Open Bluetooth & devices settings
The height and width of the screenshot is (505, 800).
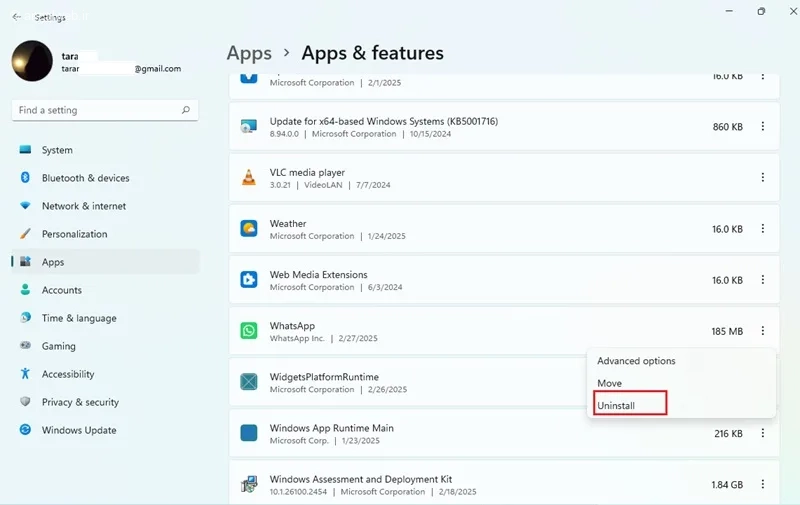click(x=105, y=178)
